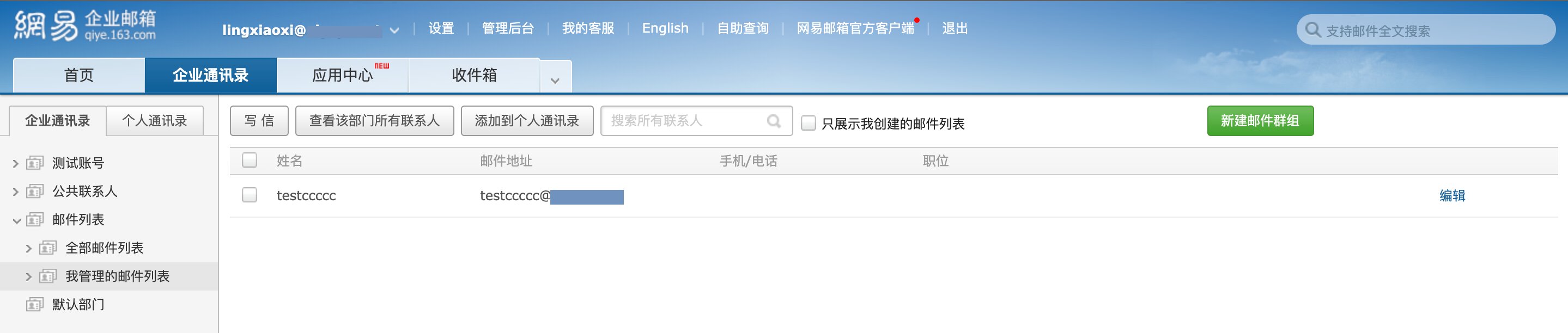The height and width of the screenshot is (333, 1568).
Task: Click the folder icon beside 测试账号
Action: point(35,163)
